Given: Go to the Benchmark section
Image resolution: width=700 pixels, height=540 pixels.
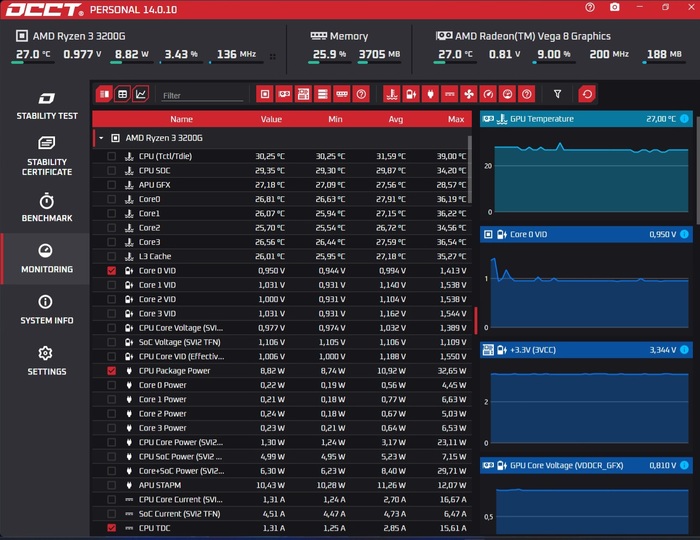Looking at the screenshot, I should coord(46,207).
